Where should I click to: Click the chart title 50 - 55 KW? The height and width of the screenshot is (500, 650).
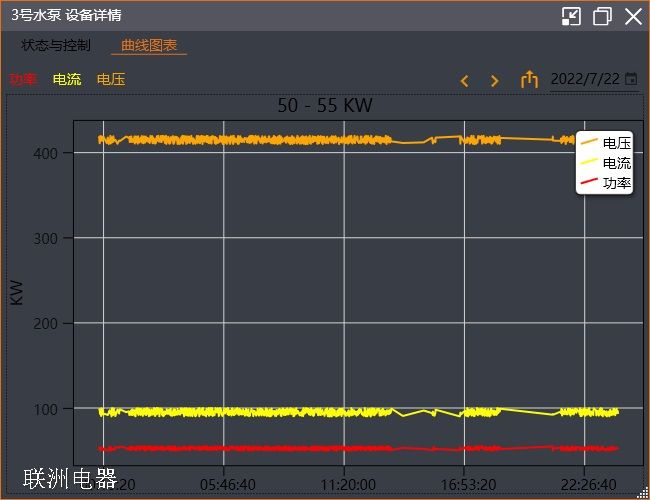pyautogui.click(x=325, y=106)
